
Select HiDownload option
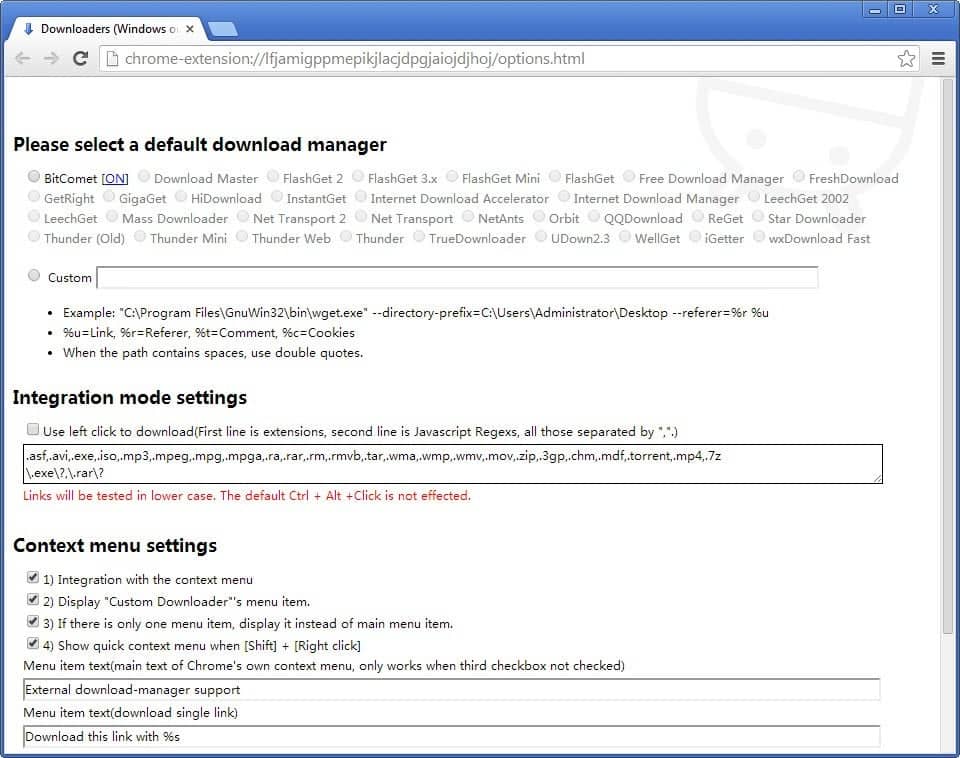click(x=181, y=197)
